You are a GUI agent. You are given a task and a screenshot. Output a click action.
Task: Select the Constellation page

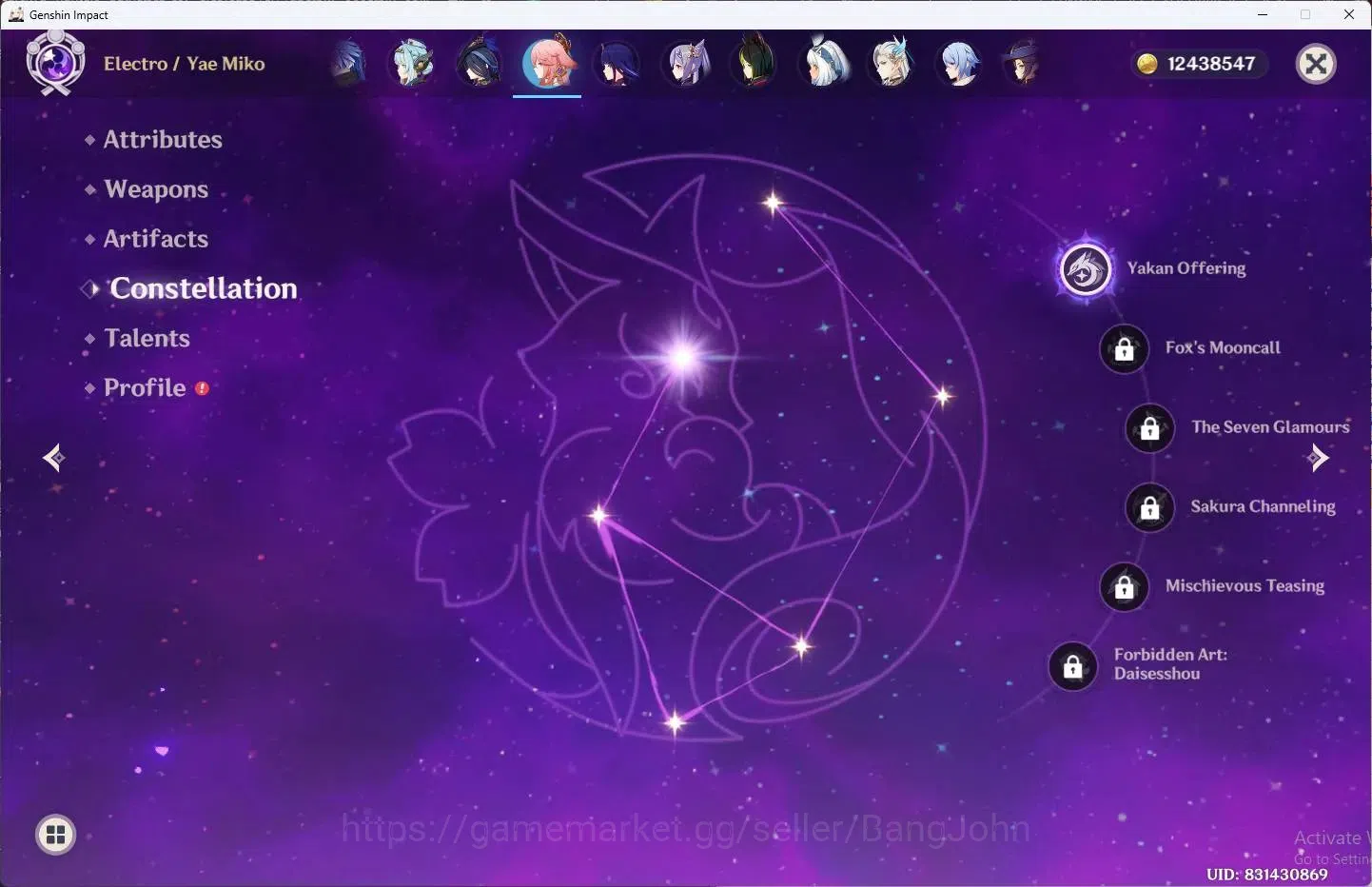(204, 288)
